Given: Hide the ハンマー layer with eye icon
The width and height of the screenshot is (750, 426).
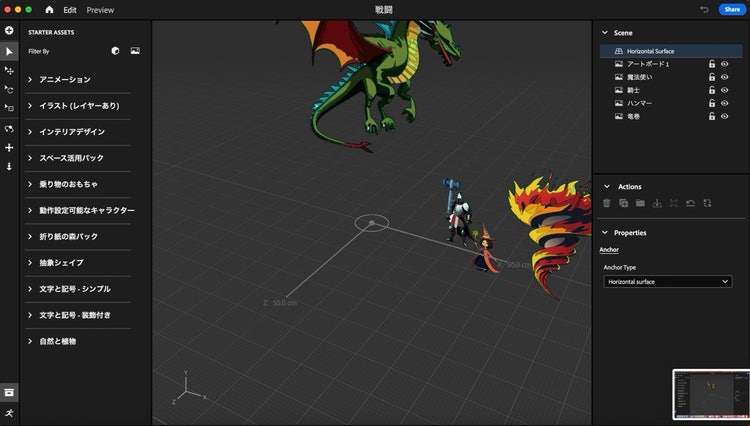Looking at the screenshot, I should (725, 103).
